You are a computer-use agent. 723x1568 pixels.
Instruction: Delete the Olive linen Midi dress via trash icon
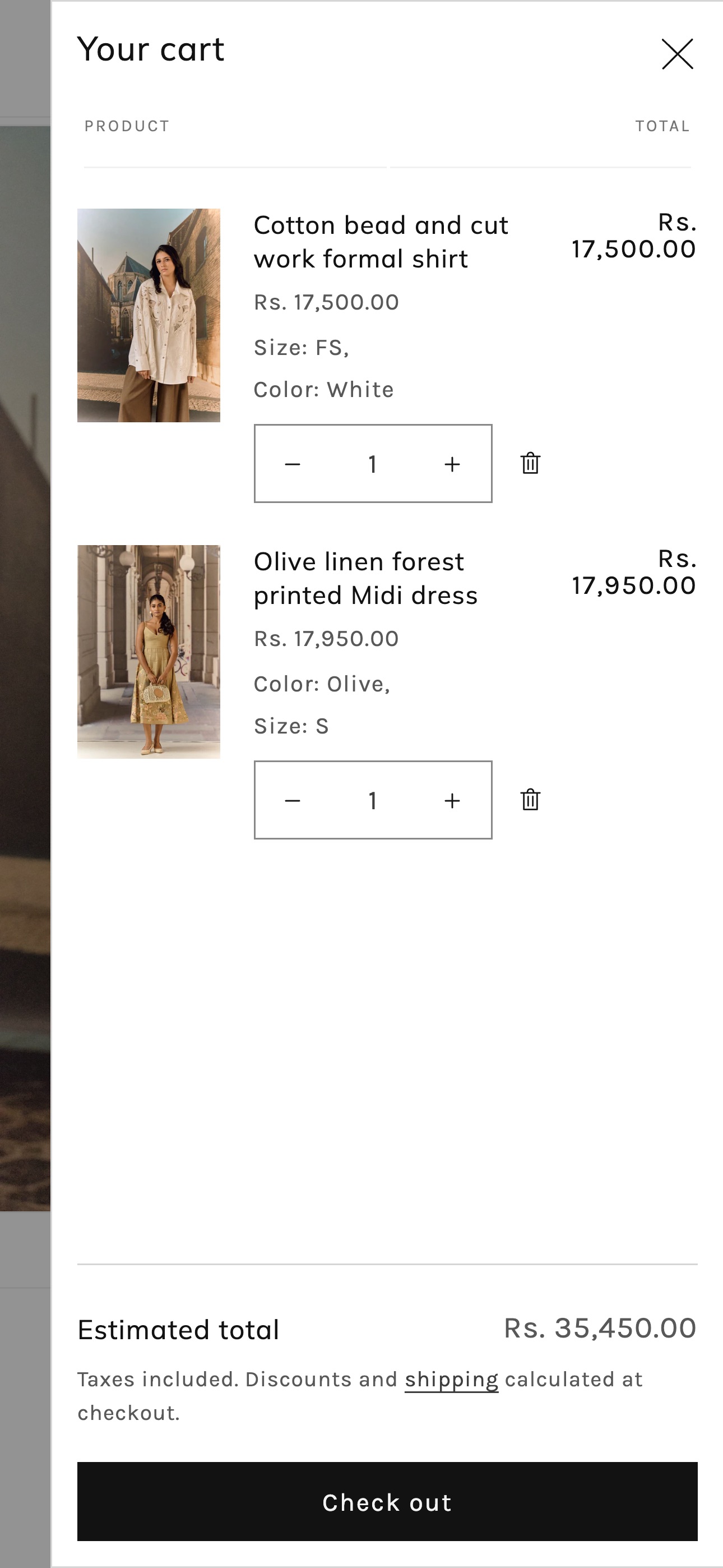pos(530,799)
